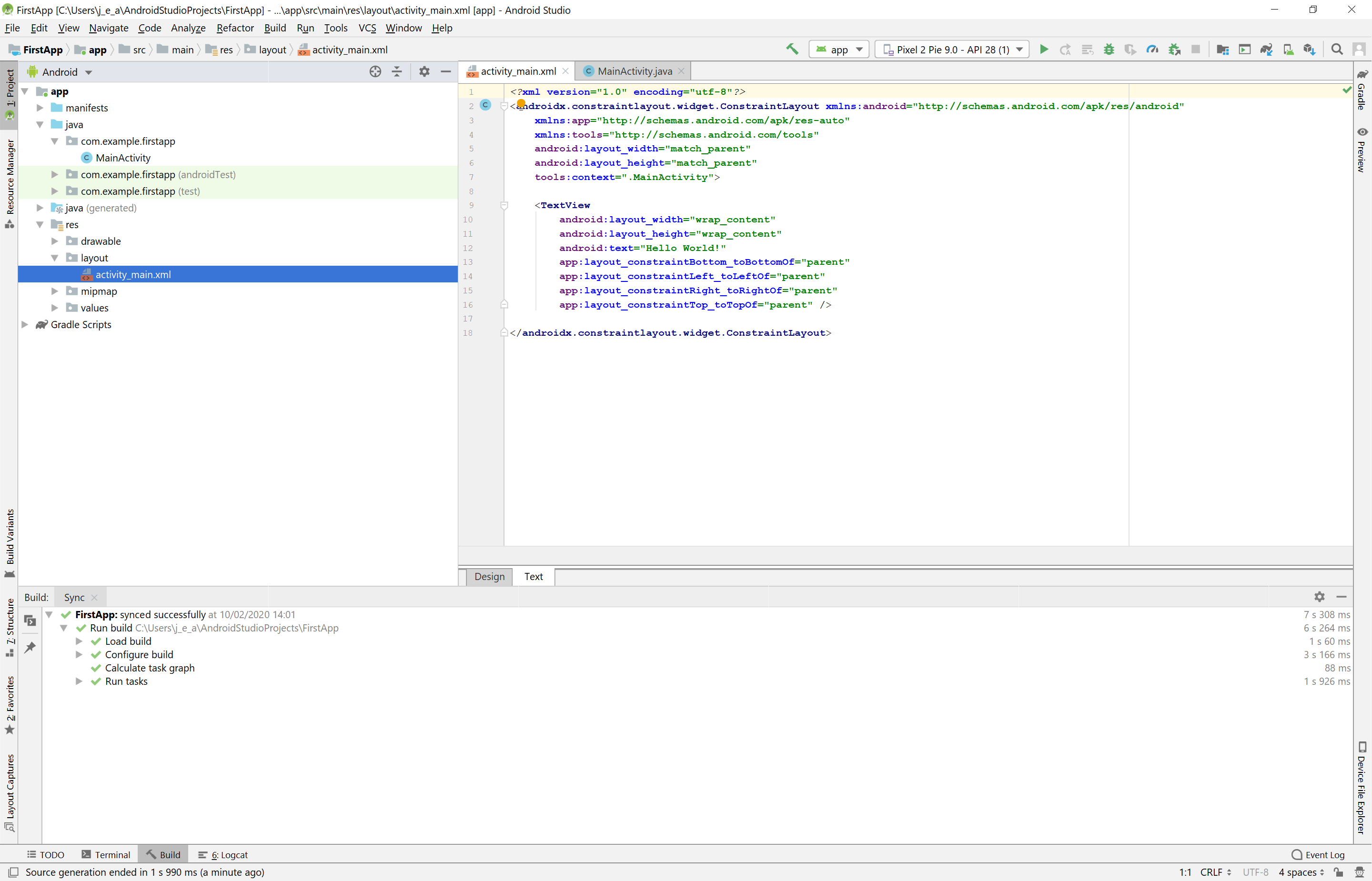
Task: Click Search Everywhere magnifier icon
Action: pos(1337,49)
